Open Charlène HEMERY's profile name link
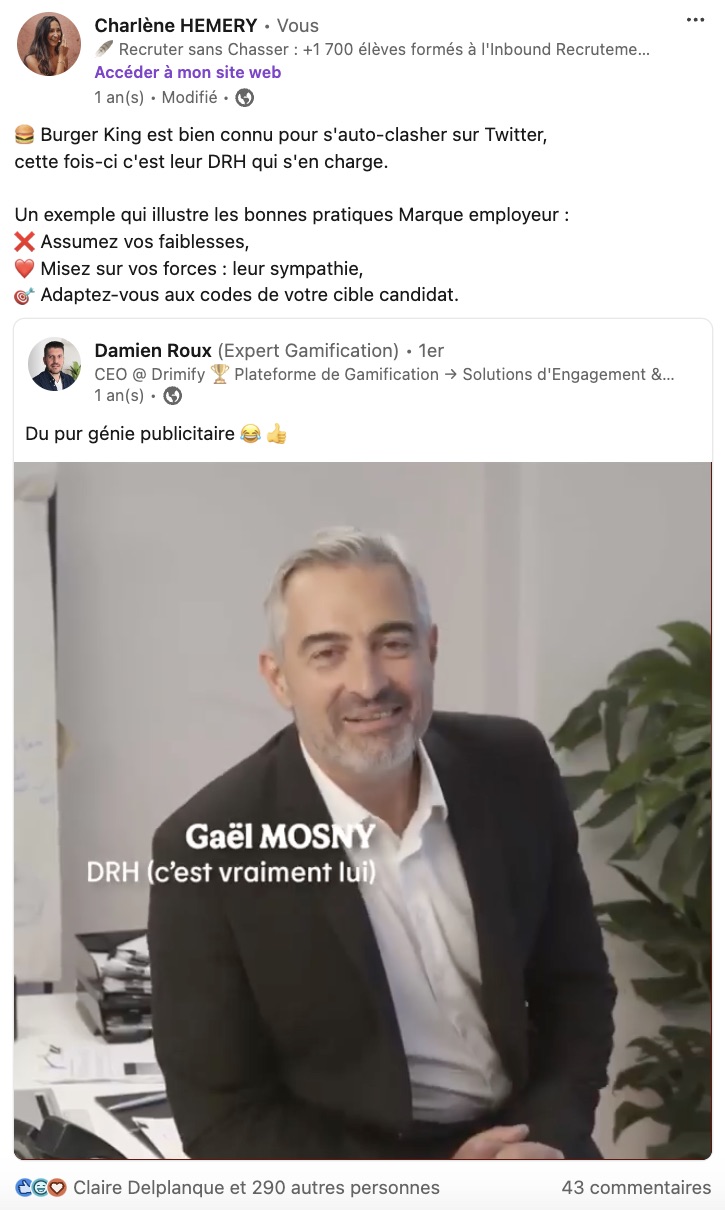The image size is (725, 1210). point(176,25)
